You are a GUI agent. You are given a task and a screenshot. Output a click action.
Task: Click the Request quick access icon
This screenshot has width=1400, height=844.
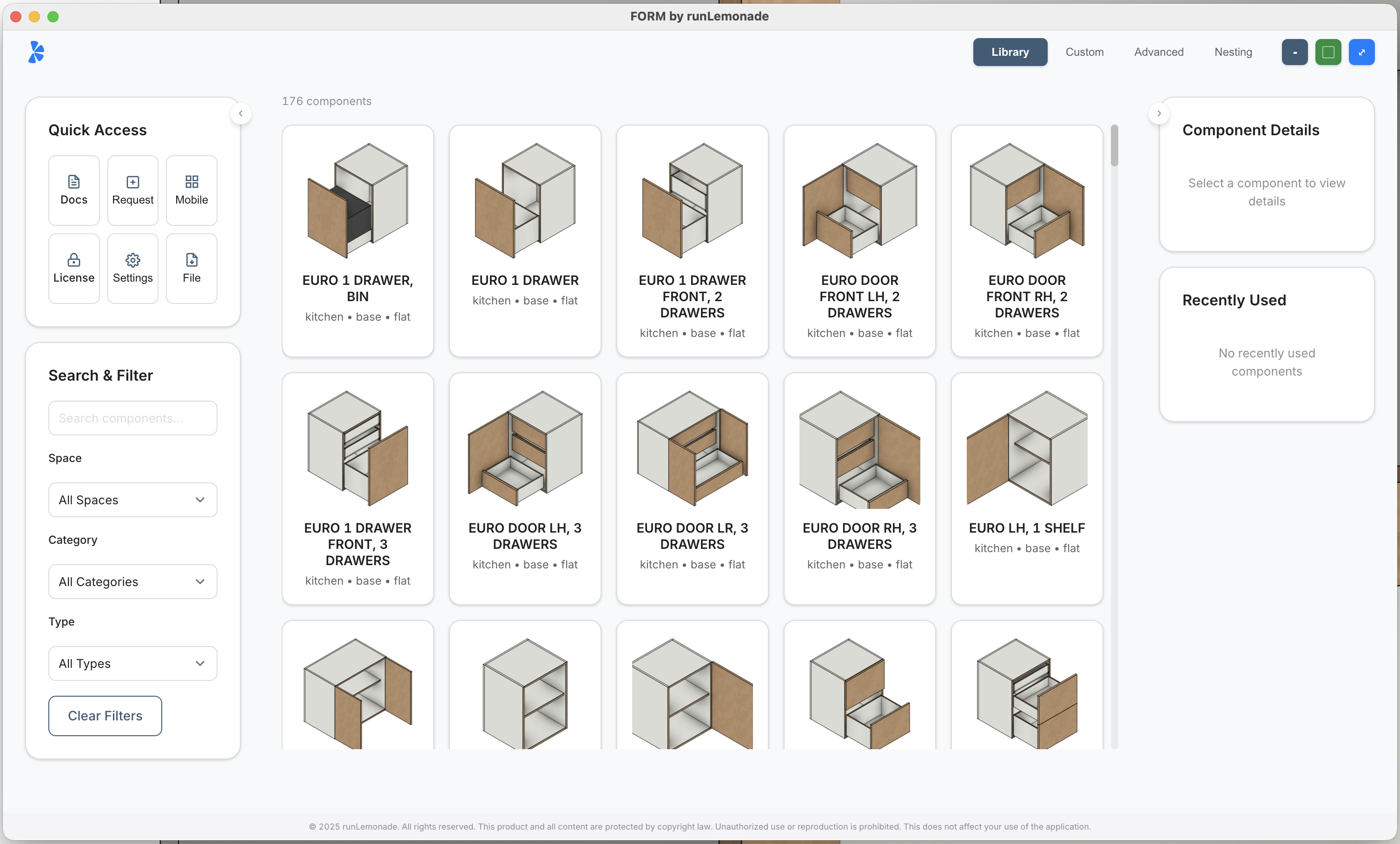132,190
